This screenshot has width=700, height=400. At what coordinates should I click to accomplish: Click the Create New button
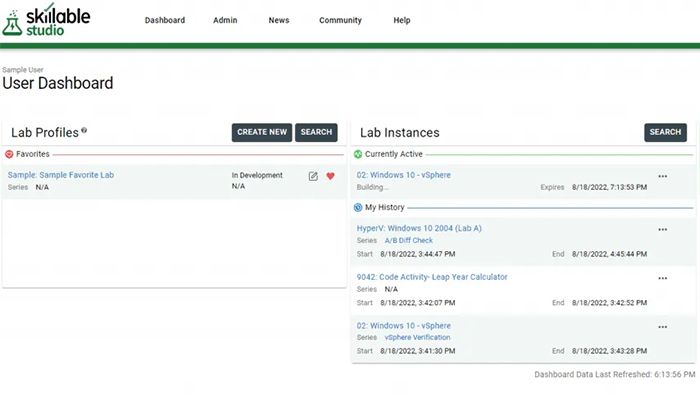coord(262,132)
